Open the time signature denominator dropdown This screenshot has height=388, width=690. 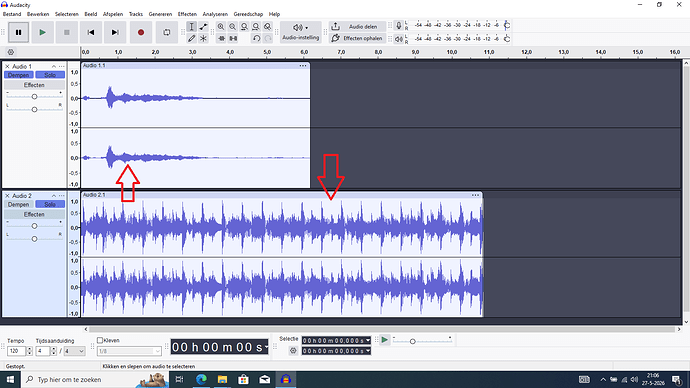(x=74, y=351)
